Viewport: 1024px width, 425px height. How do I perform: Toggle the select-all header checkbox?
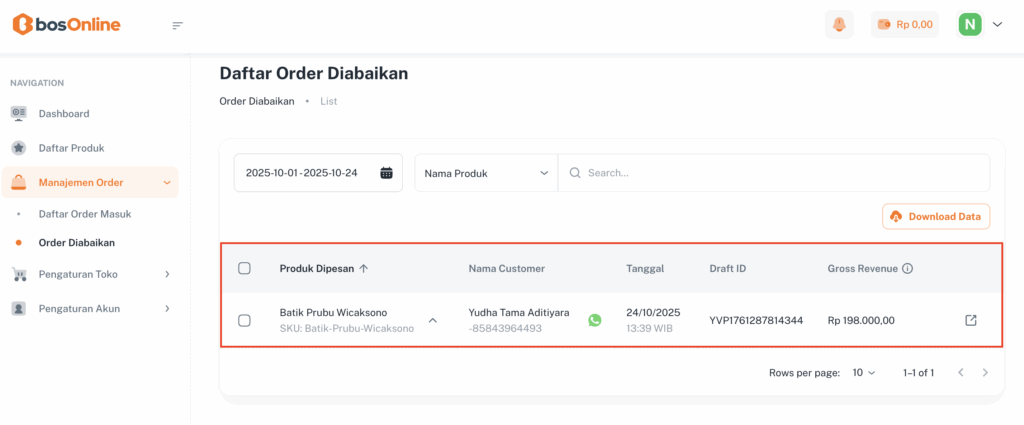[244, 268]
